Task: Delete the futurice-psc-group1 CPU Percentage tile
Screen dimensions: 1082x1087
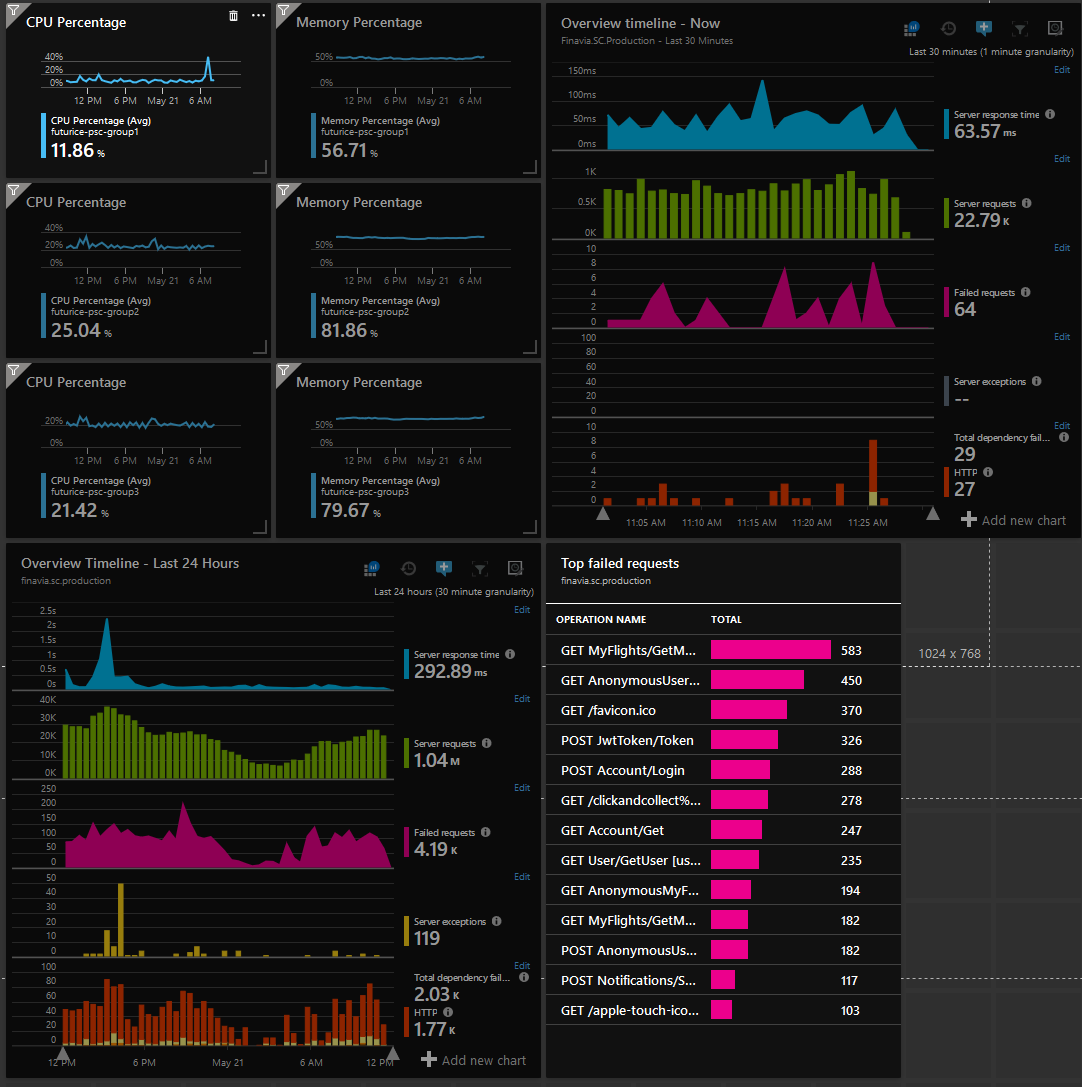Action: tap(234, 16)
